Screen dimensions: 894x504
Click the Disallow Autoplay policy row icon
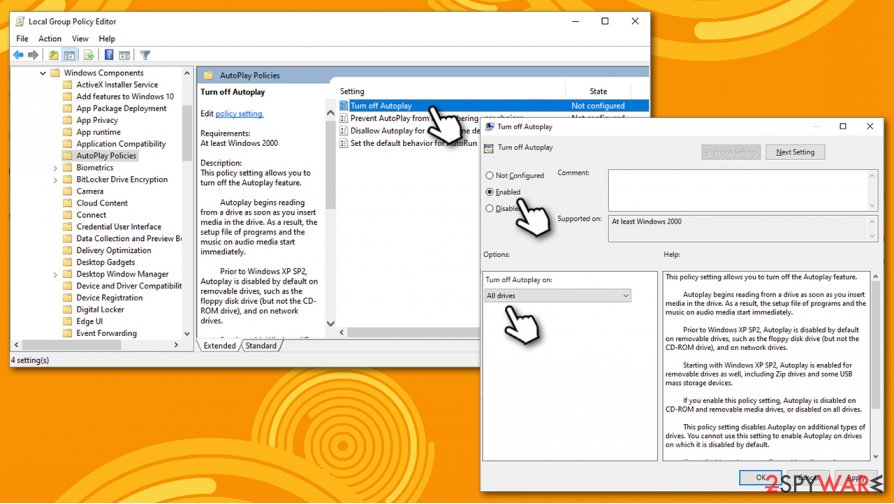coord(343,131)
